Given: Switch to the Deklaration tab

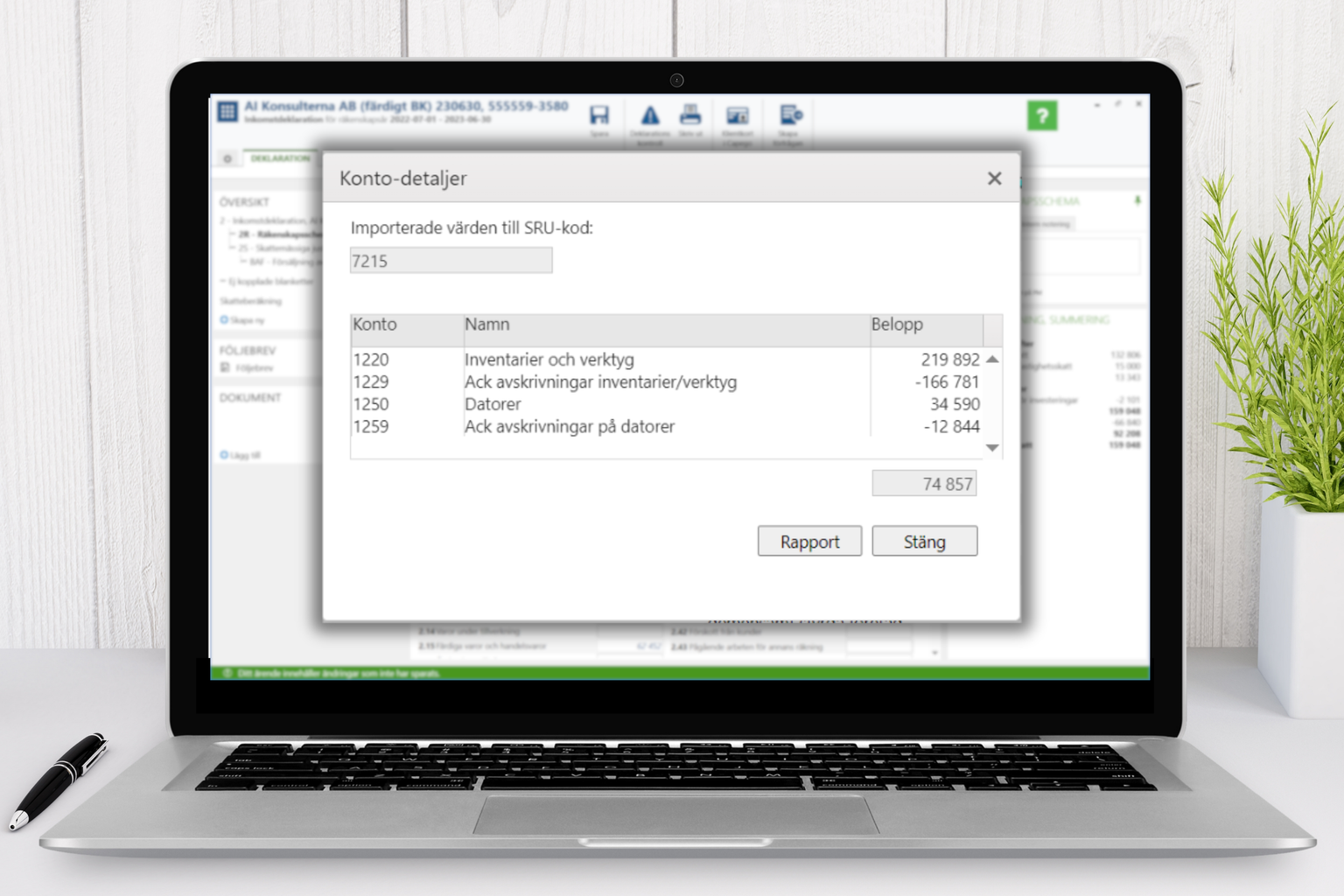Looking at the screenshot, I should [280, 158].
